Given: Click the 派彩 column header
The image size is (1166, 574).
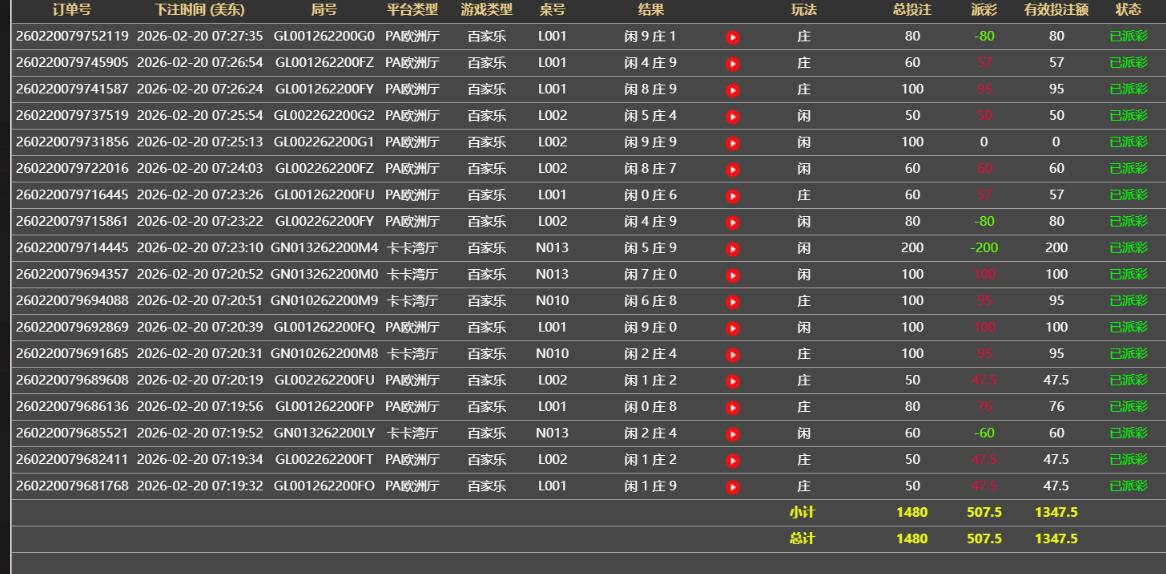Looking at the screenshot, I should [984, 10].
